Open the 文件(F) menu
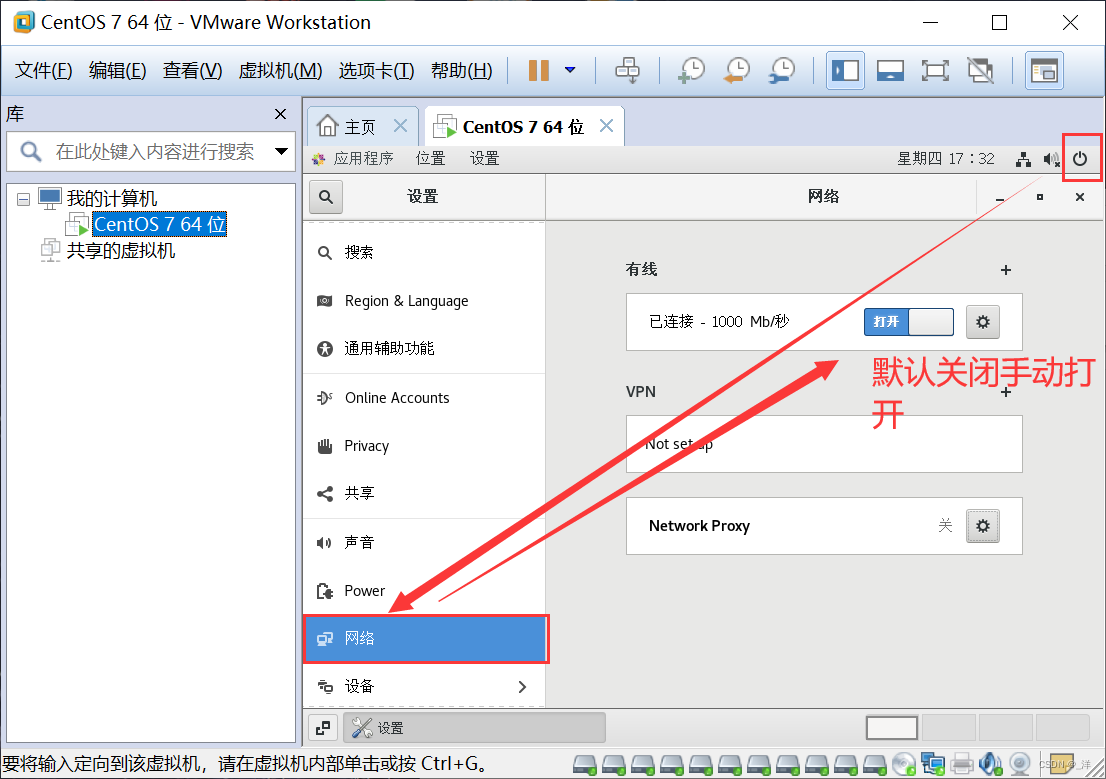Image resolution: width=1106 pixels, height=779 pixels. click(44, 71)
